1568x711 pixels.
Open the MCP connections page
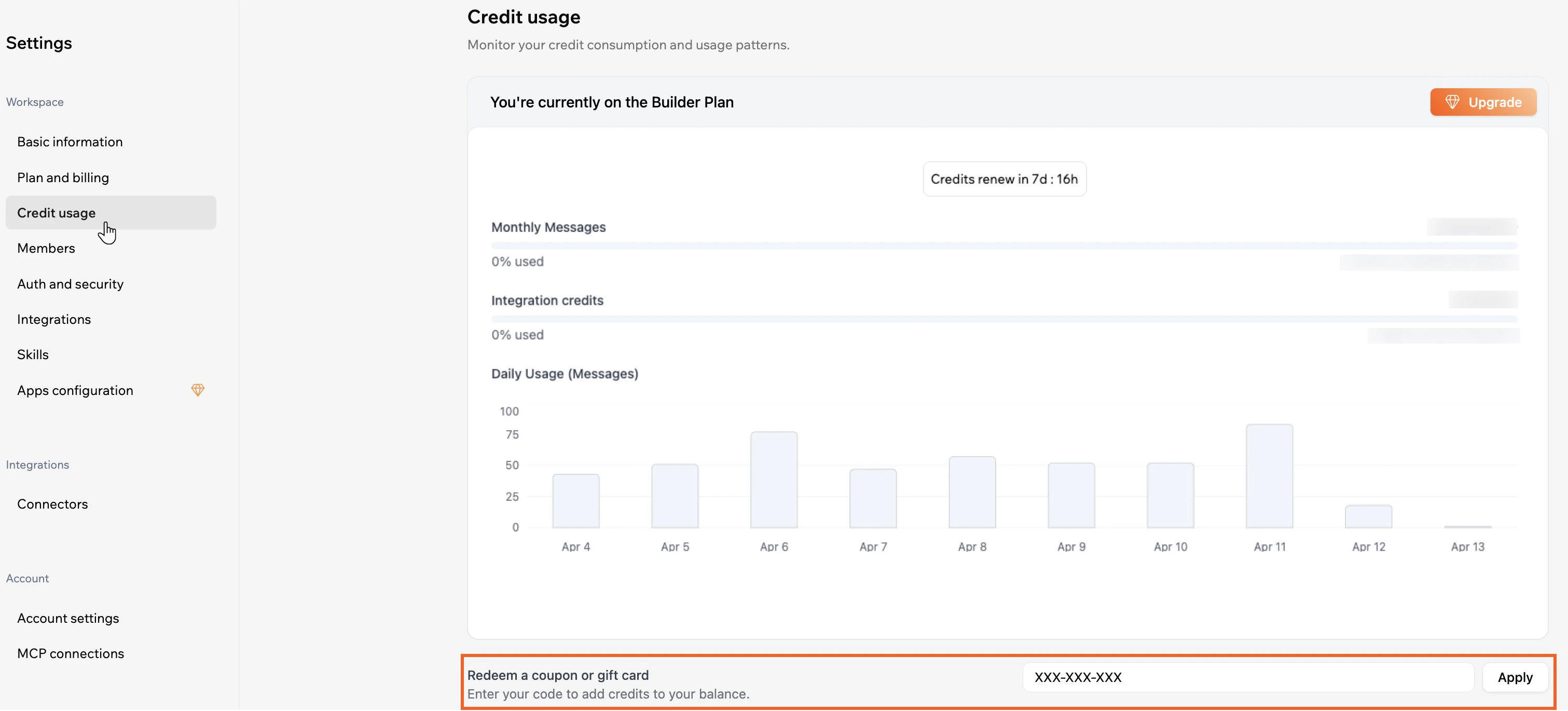point(71,653)
